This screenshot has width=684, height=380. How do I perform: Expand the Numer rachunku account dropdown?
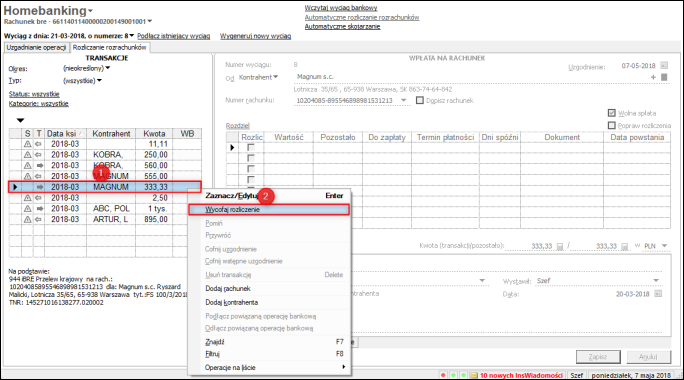404,100
